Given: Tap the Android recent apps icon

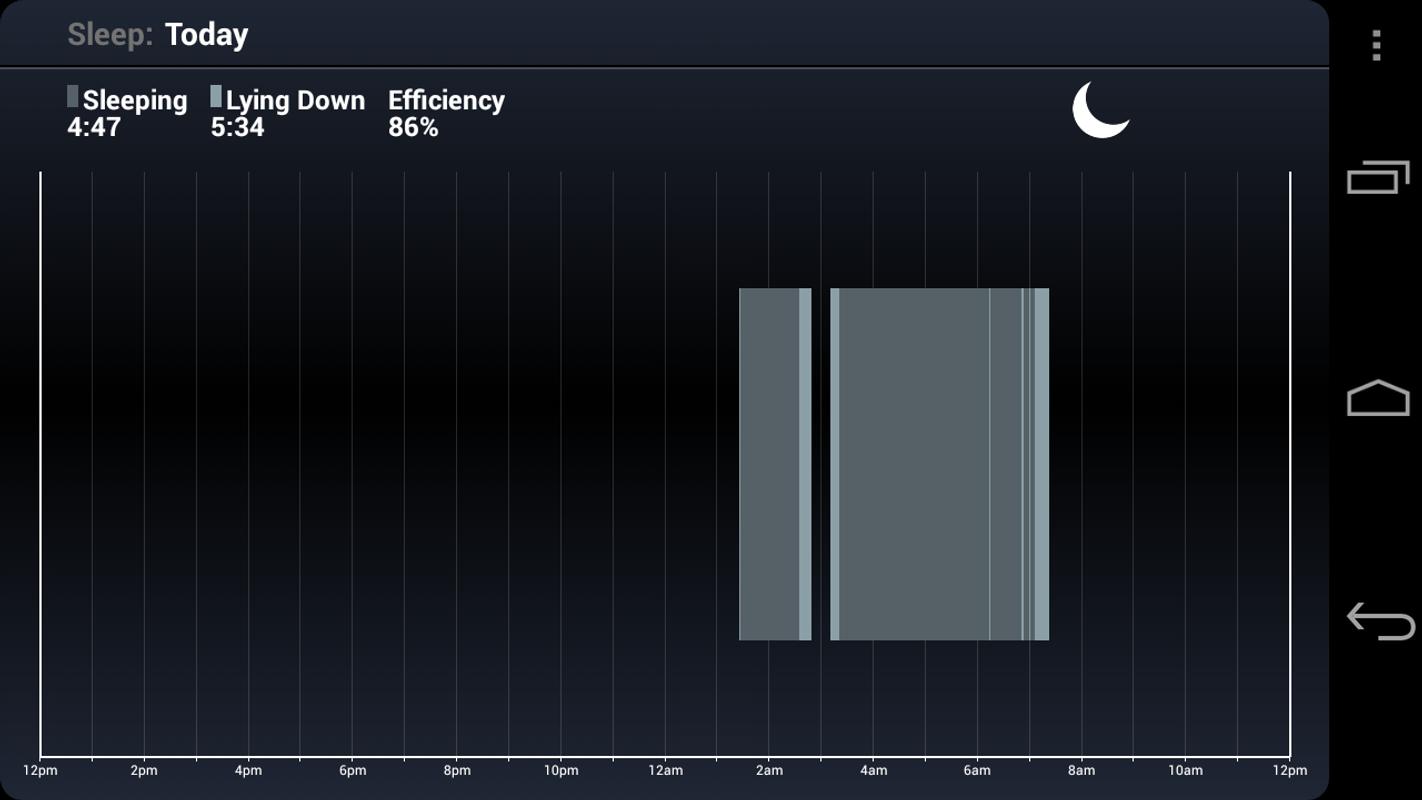Looking at the screenshot, I should tap(1378, 177).
